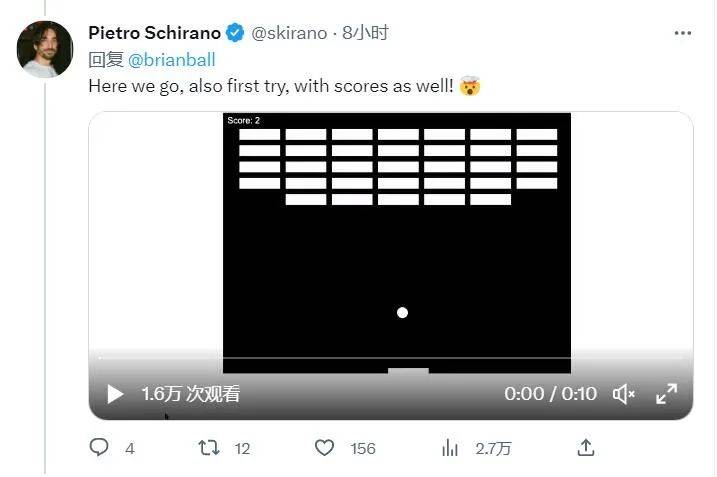Viewport: 717px width, 477px height.
Task: Open the Pietro Schirano display name link
Action: click(x=154, y=33)
